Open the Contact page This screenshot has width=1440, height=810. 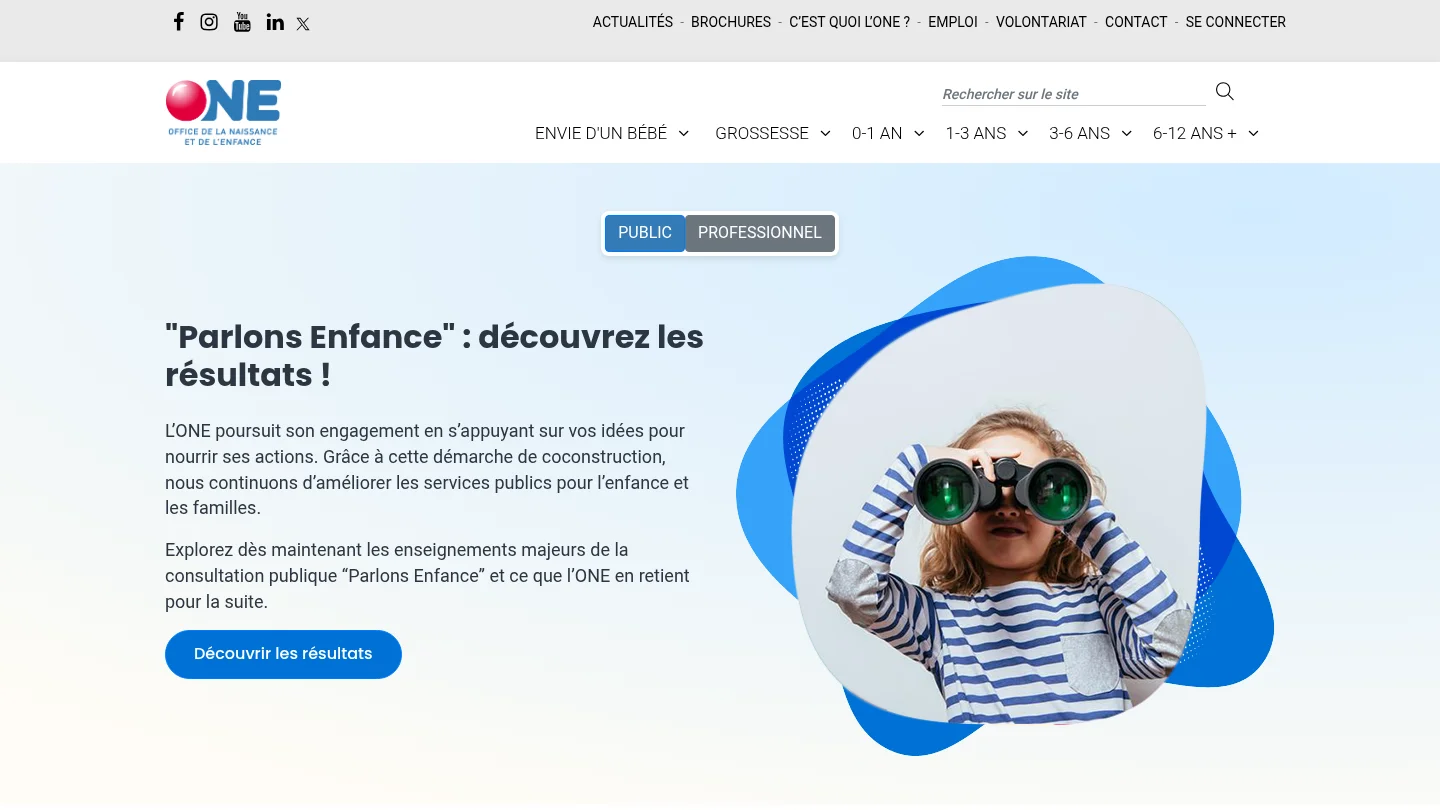[1136, 22]
